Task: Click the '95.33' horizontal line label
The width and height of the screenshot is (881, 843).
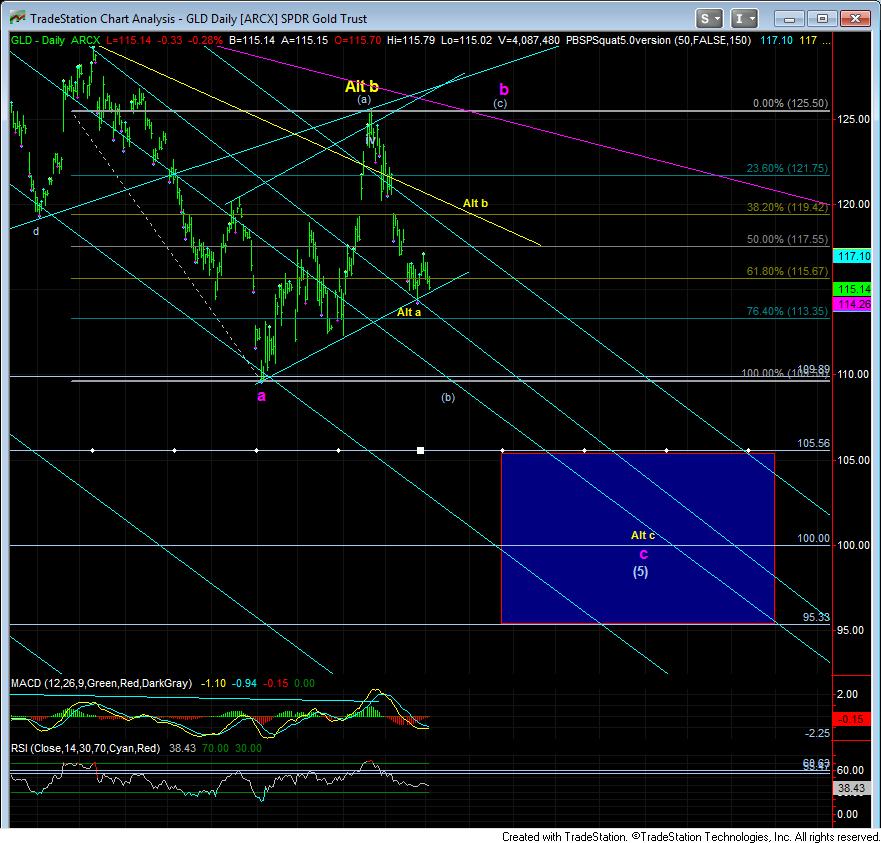Action: coord(816,617)
